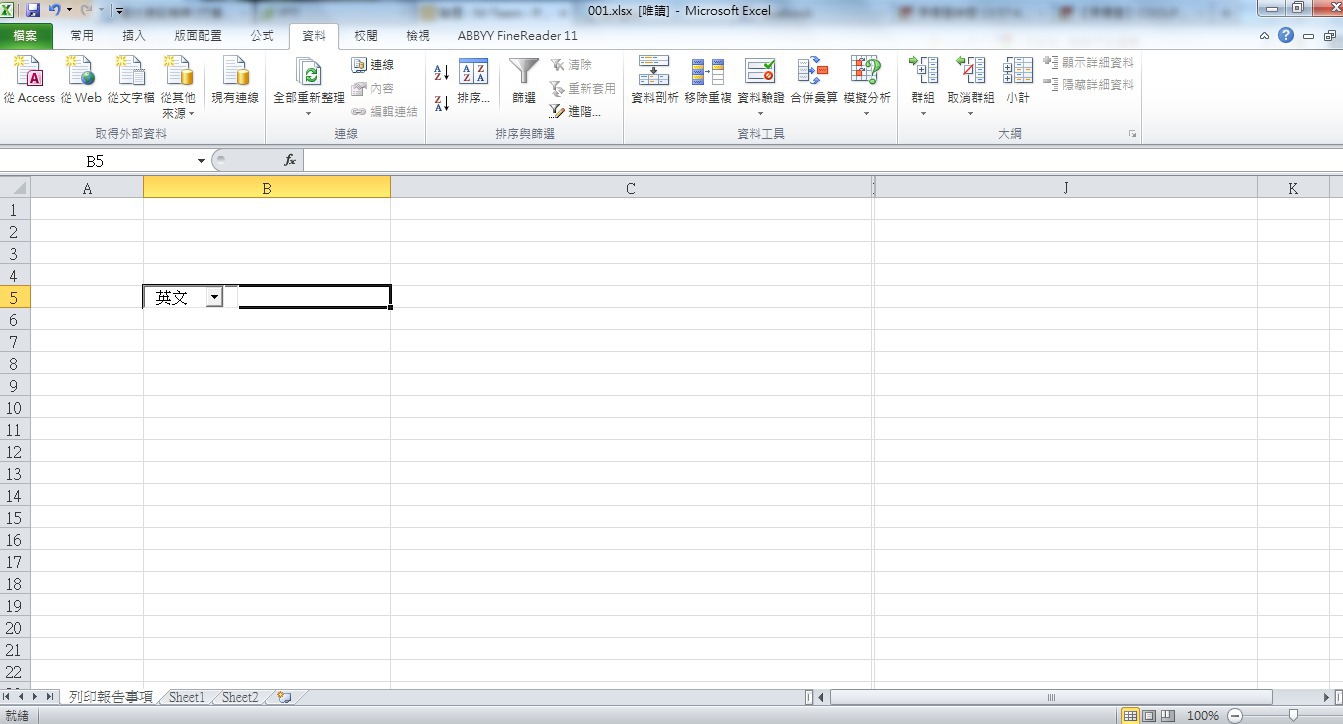Expand the 全部重新整理 dropdown arrow

[x=309, y=112]
